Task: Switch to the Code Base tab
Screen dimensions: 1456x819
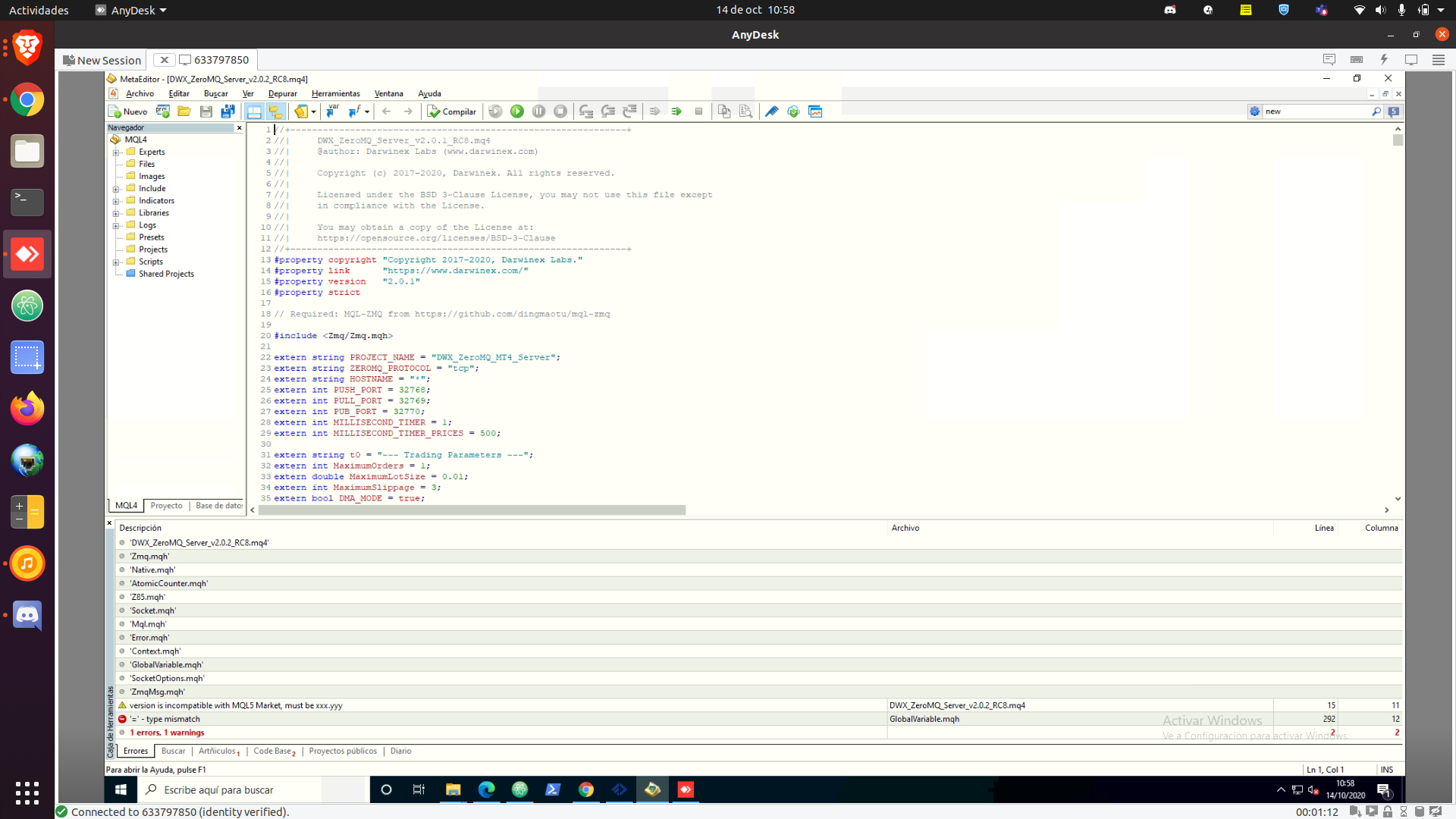Action: 271,751
